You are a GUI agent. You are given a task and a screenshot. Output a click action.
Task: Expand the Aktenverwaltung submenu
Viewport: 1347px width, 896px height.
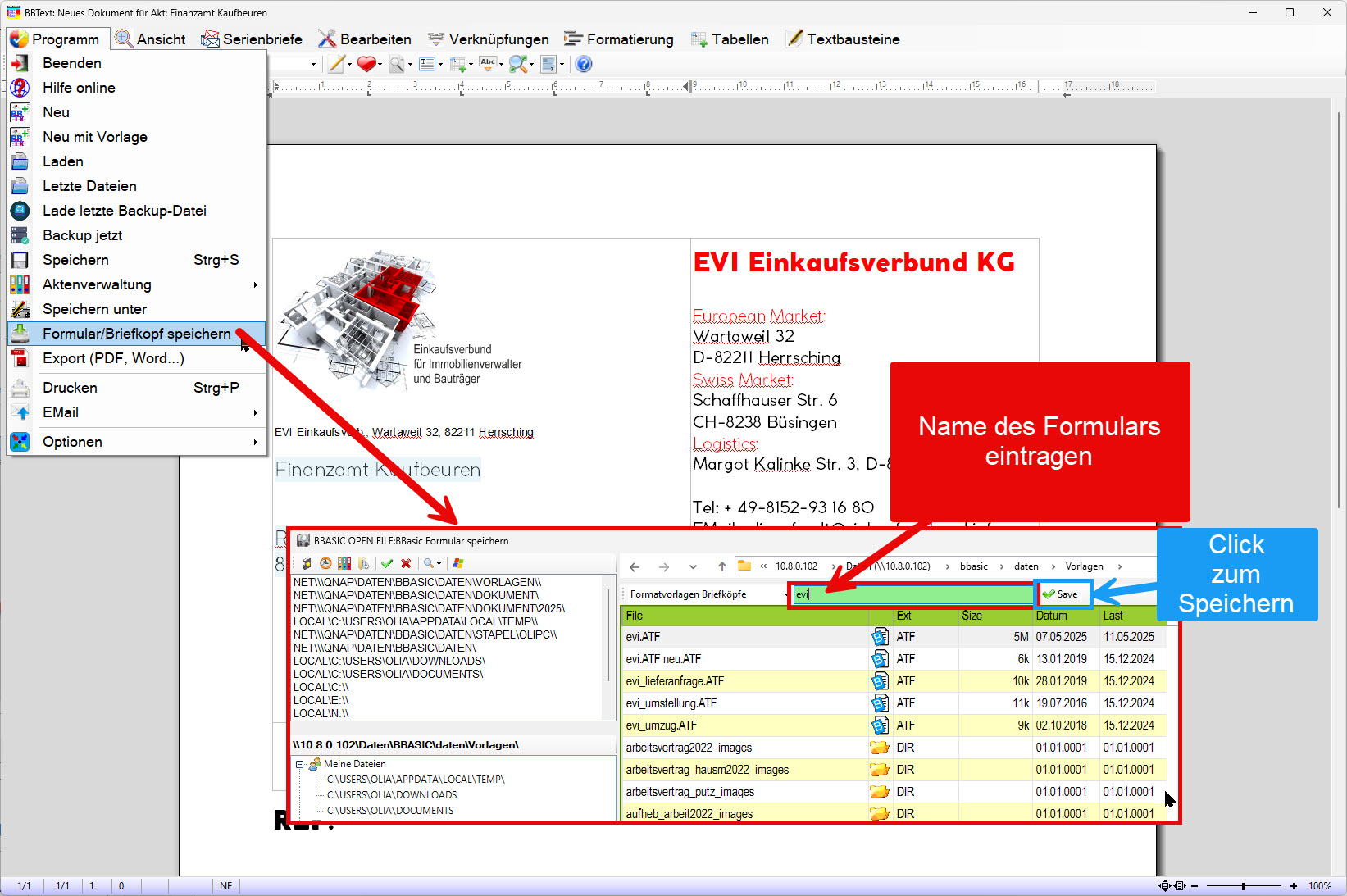pyautogui.click(x=256, y=284)
